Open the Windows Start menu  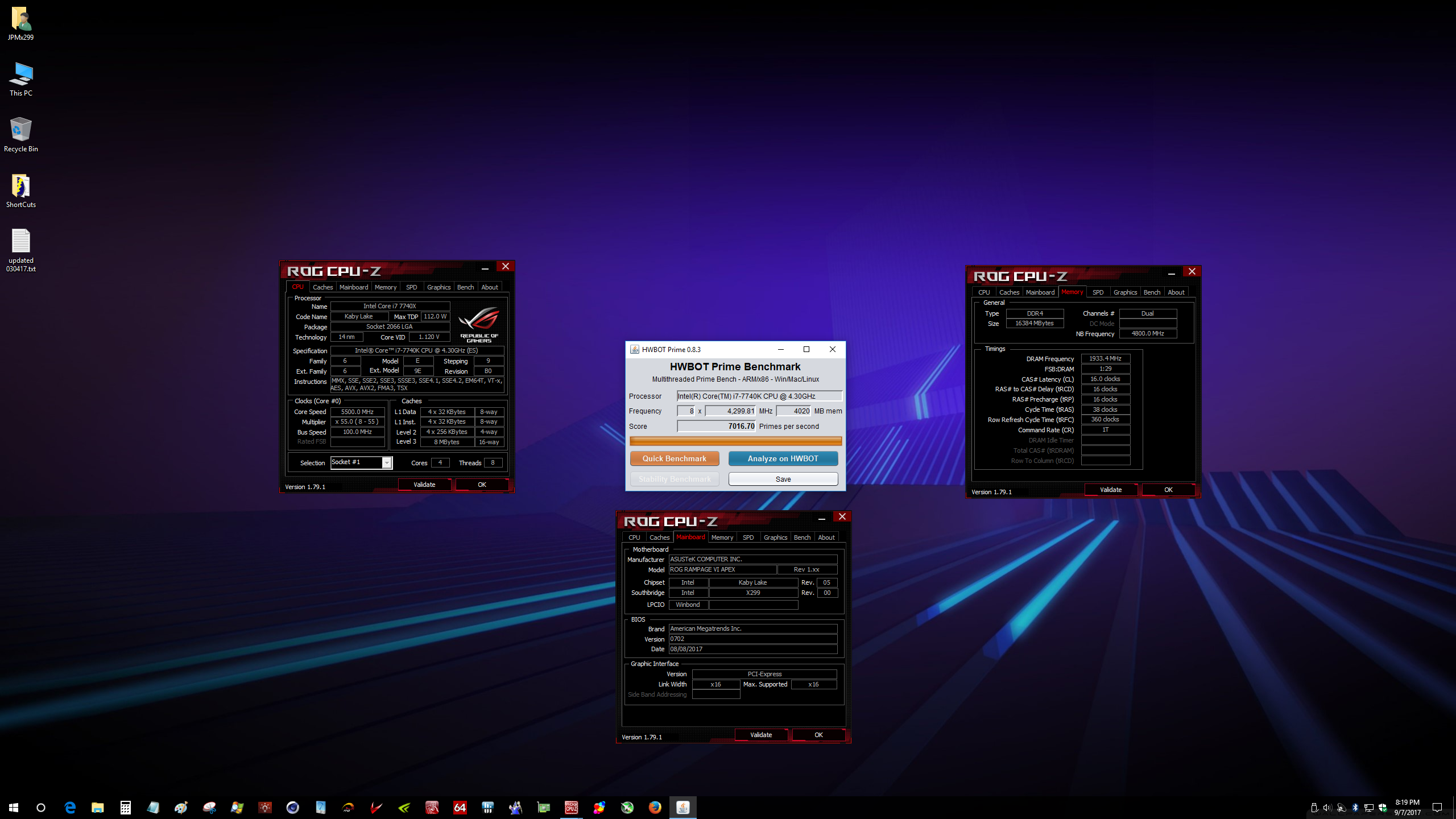[14, 807]
